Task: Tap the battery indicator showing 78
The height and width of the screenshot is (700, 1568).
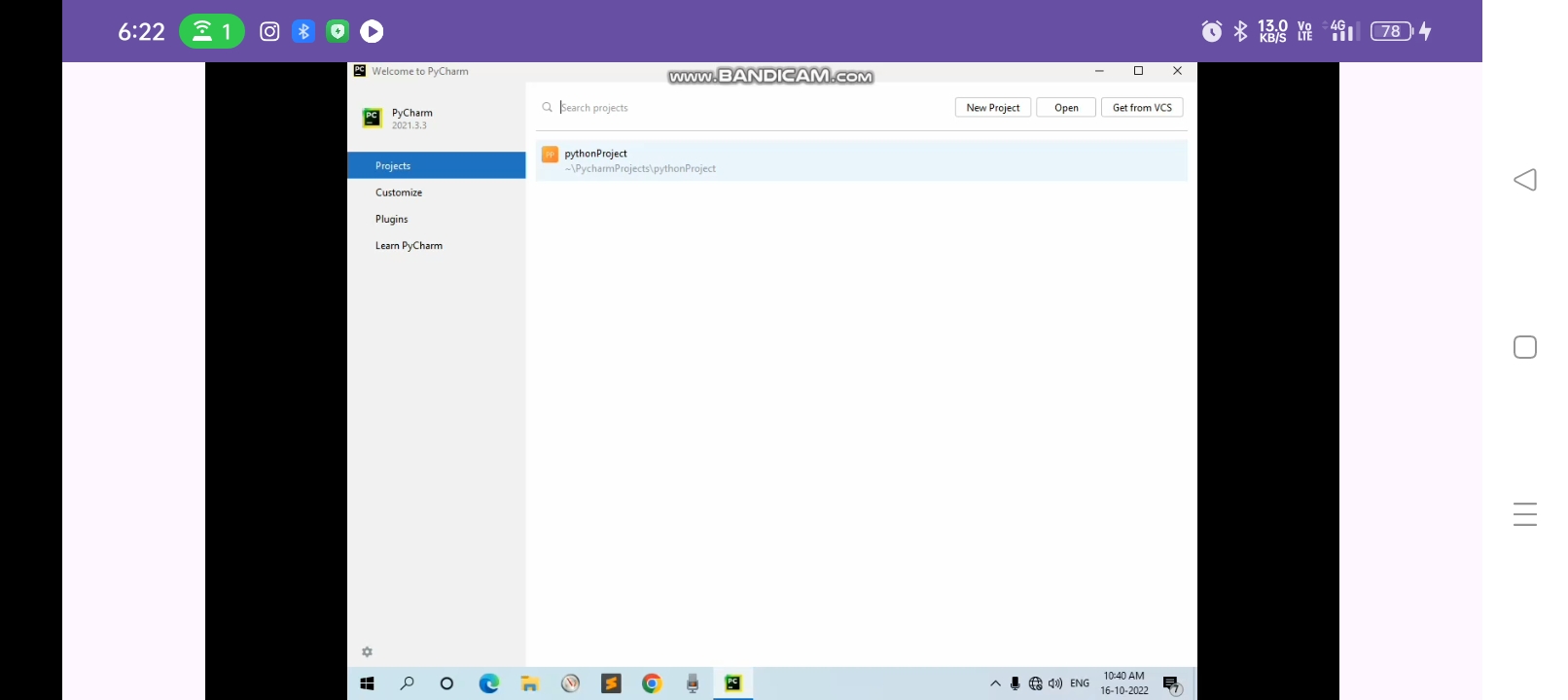Action: (x=1392, y=31)
